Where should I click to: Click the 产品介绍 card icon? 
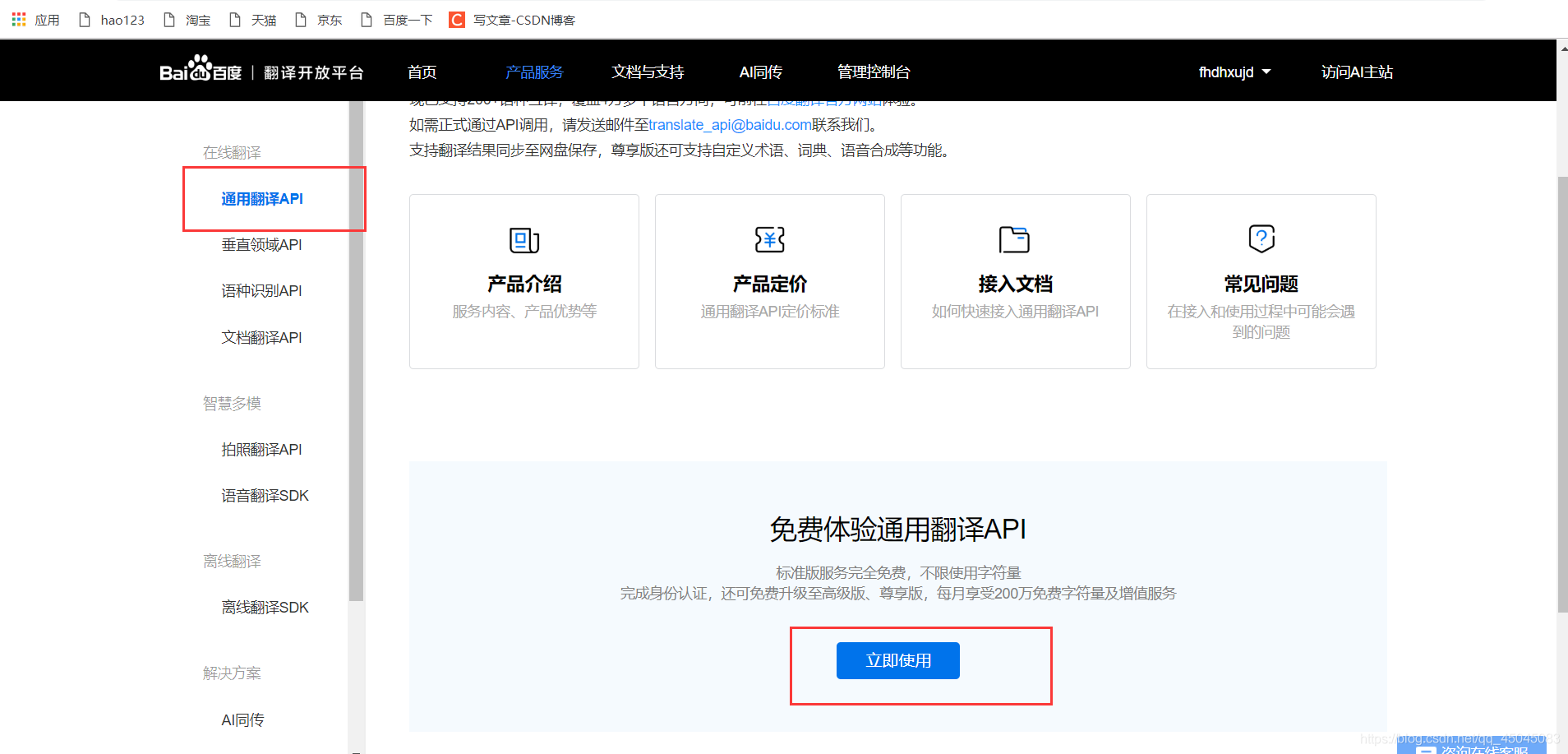tap(524, 240)
